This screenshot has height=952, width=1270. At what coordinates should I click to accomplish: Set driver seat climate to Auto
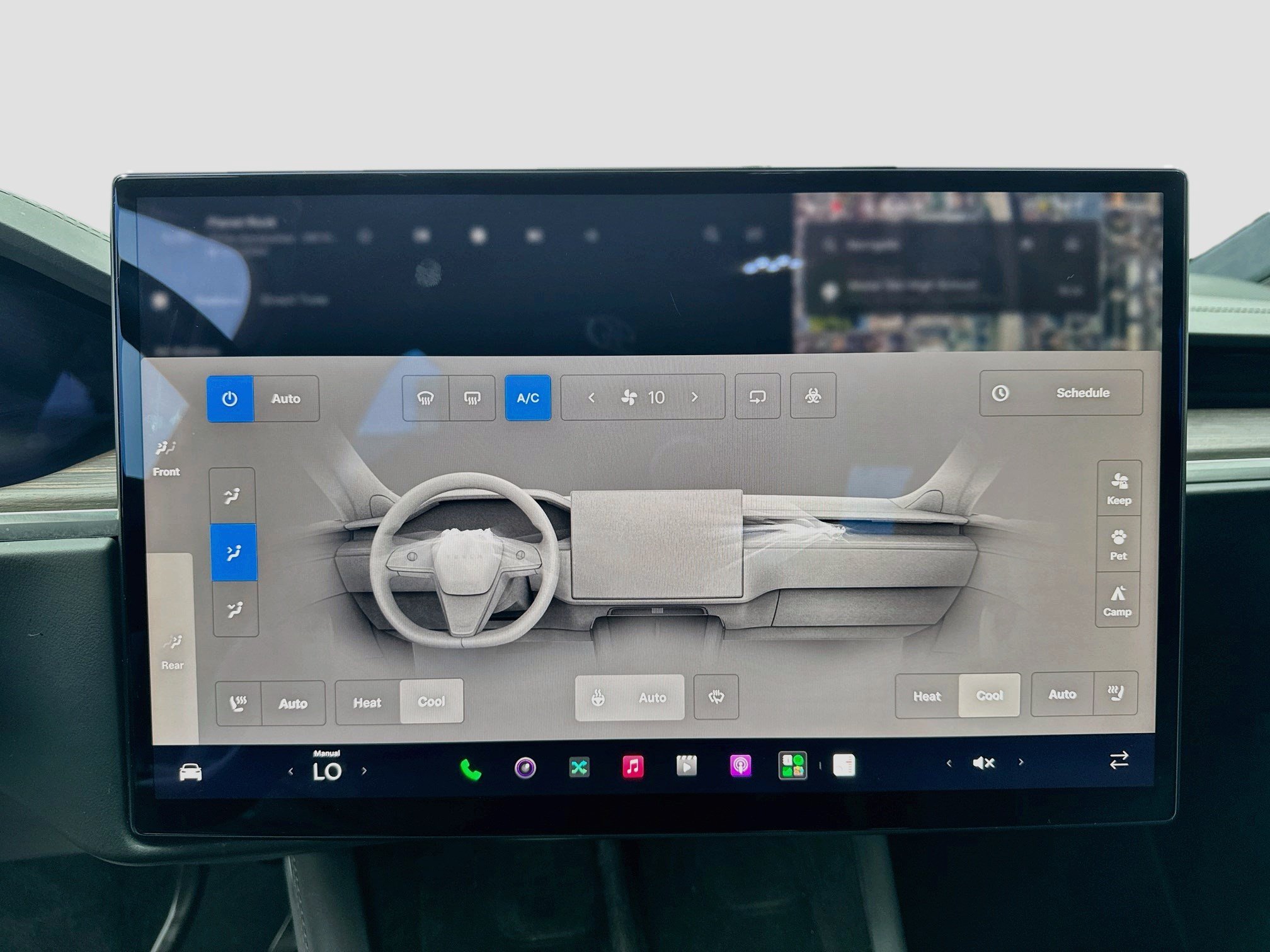[x=293, y=703]
